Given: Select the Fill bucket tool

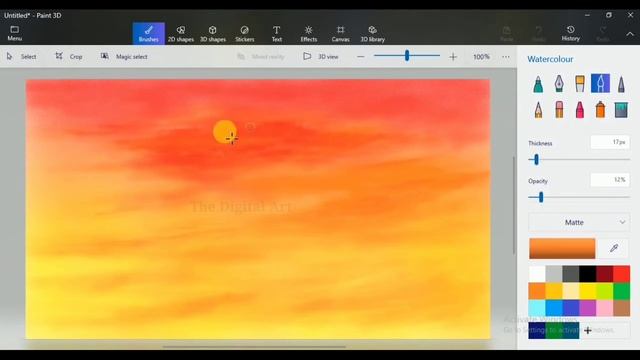Looking at the screenshot, I should tap(621, 110).
